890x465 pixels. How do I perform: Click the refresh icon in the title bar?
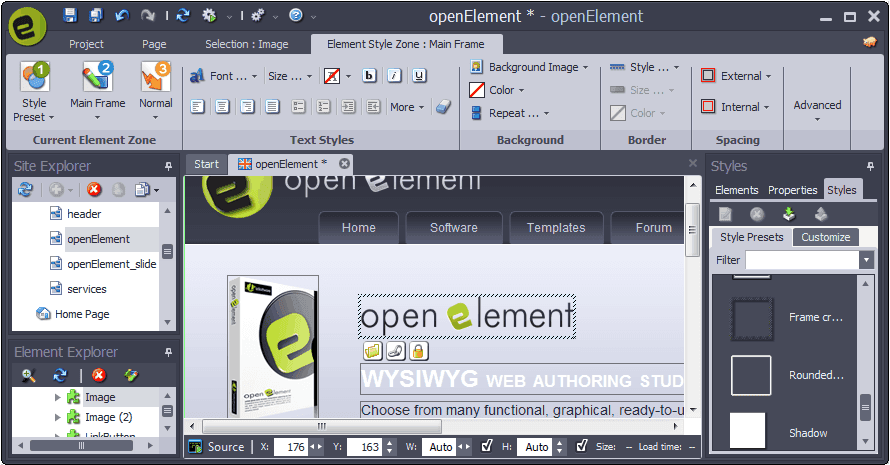[x=183, y=15]
